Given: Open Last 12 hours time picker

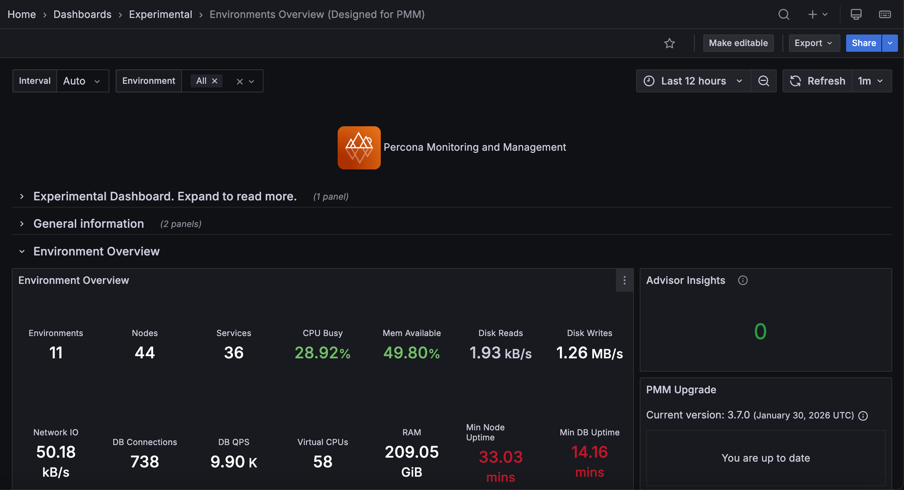Looking at the screenshot, I should 693,81.
